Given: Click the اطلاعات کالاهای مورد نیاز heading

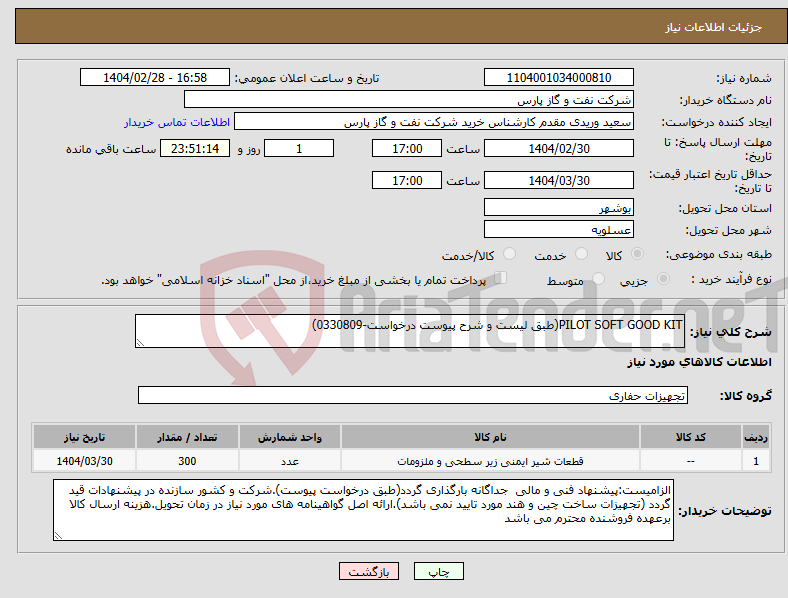Looking at the screenshot, I should click(x=699, y=362).
